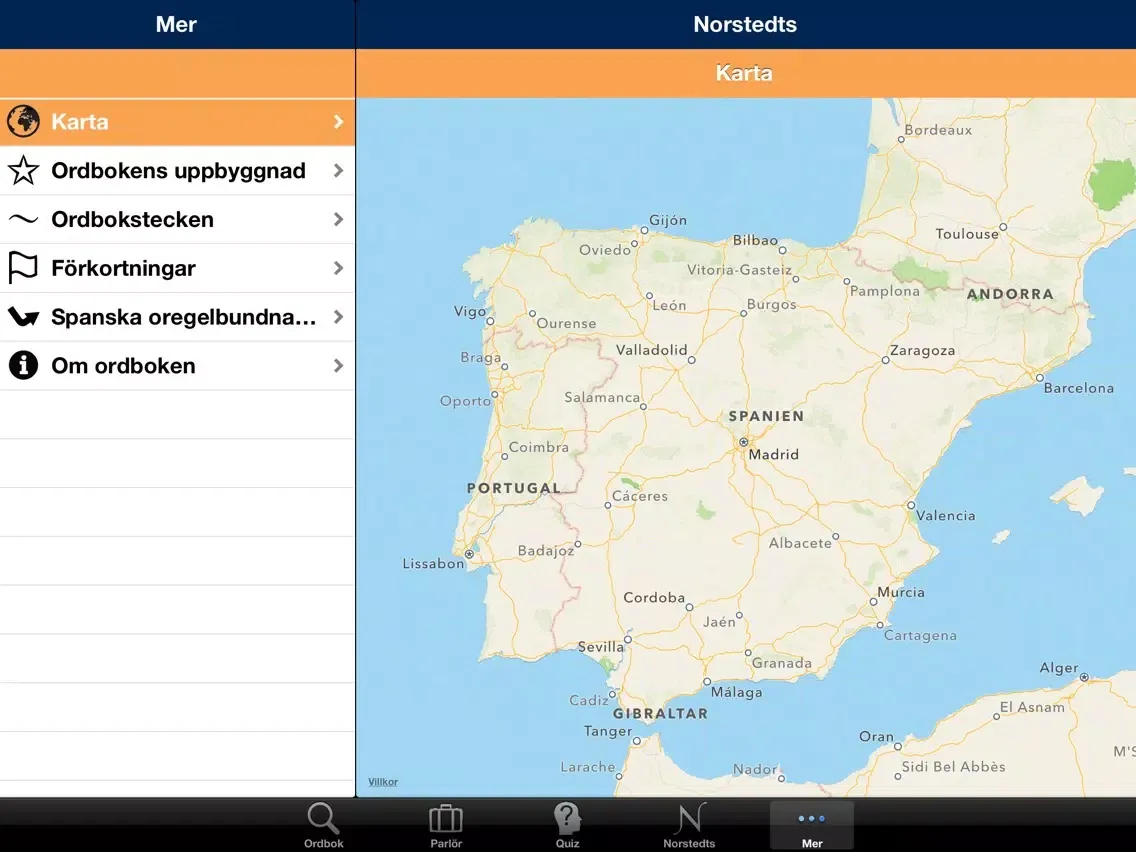Screen dimensions: 1136x852
Task: Click the globe icon beside Karta
Action: pos(23,121)
